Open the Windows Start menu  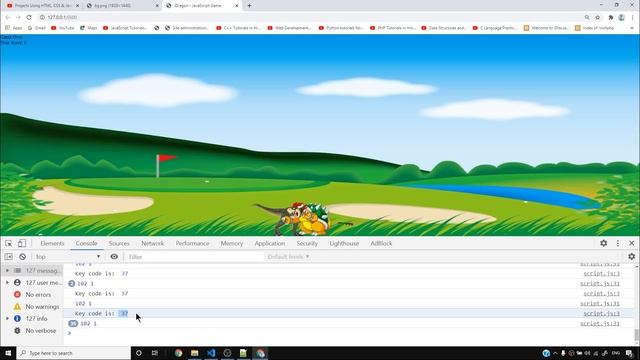[8, 353]
